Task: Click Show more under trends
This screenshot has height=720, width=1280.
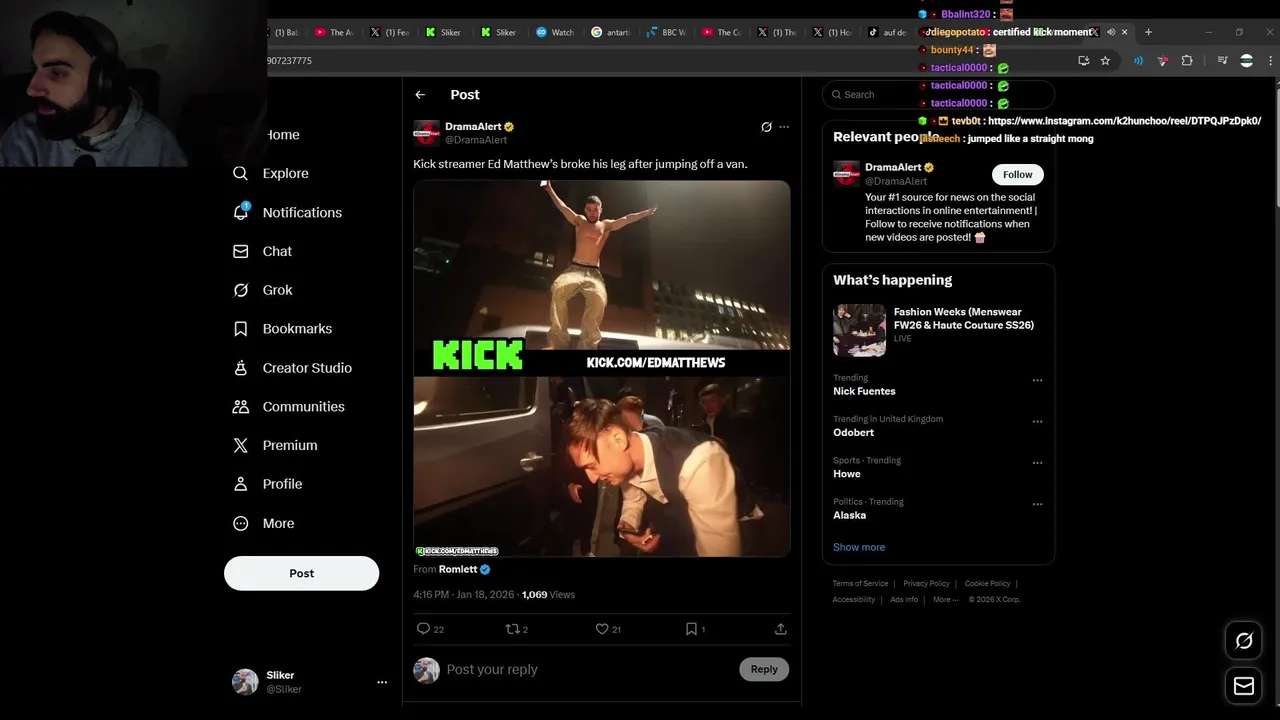Action: 859,547
